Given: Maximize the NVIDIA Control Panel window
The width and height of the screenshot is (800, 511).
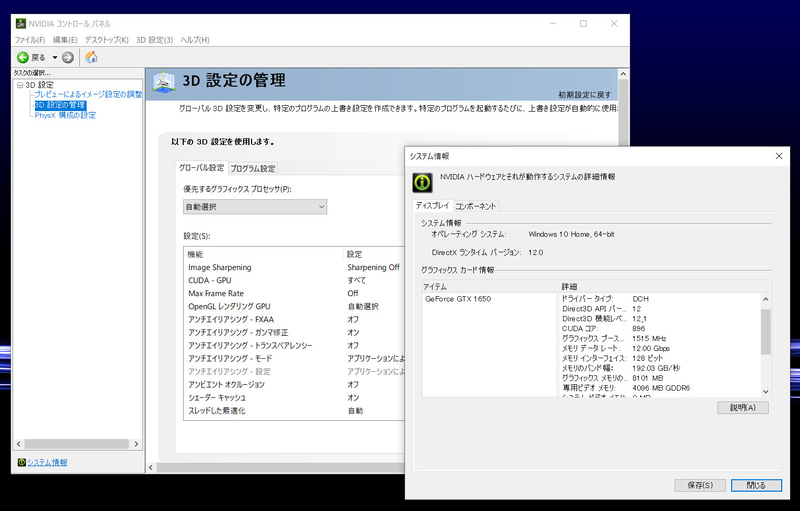Looking at the screenshot, I should pos(584,23).
